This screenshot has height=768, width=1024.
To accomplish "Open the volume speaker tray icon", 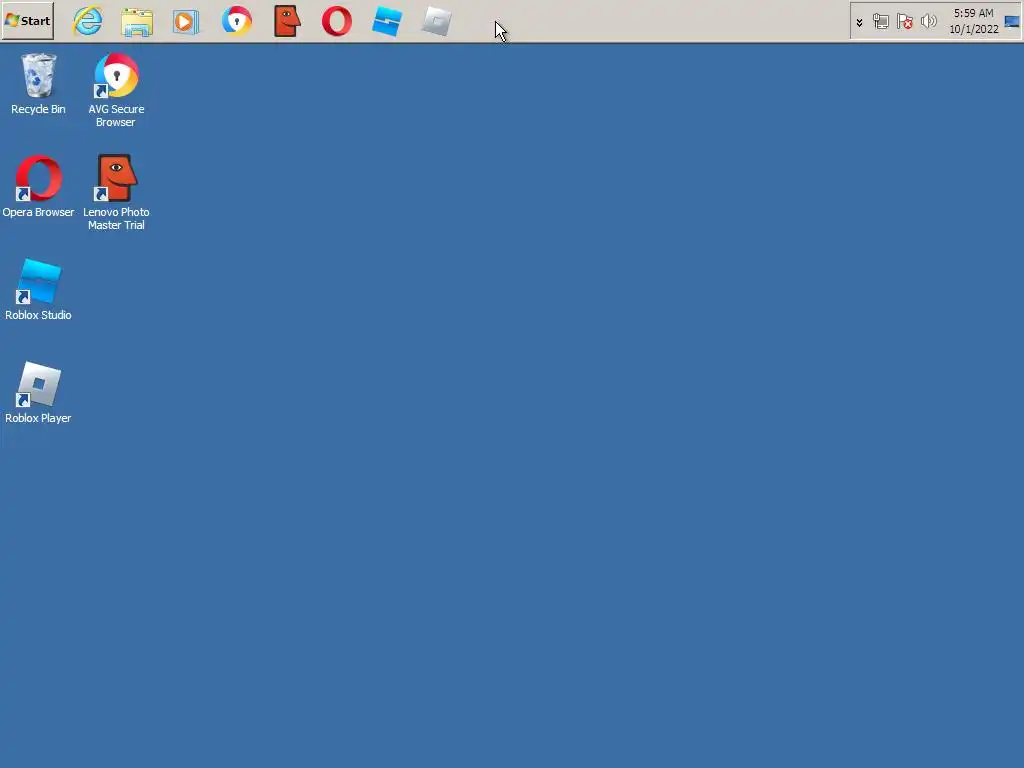I will [928, 22].
